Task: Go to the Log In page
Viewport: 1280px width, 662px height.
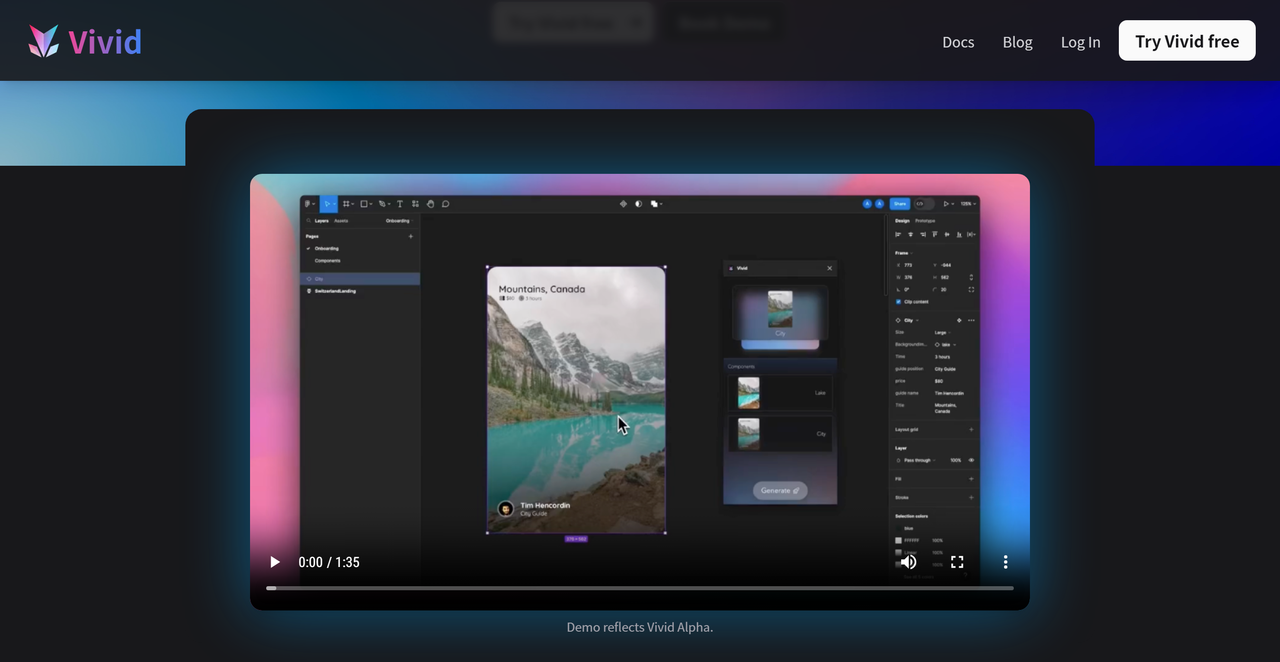Action: pyautogui.click(x=1080, y=42)
